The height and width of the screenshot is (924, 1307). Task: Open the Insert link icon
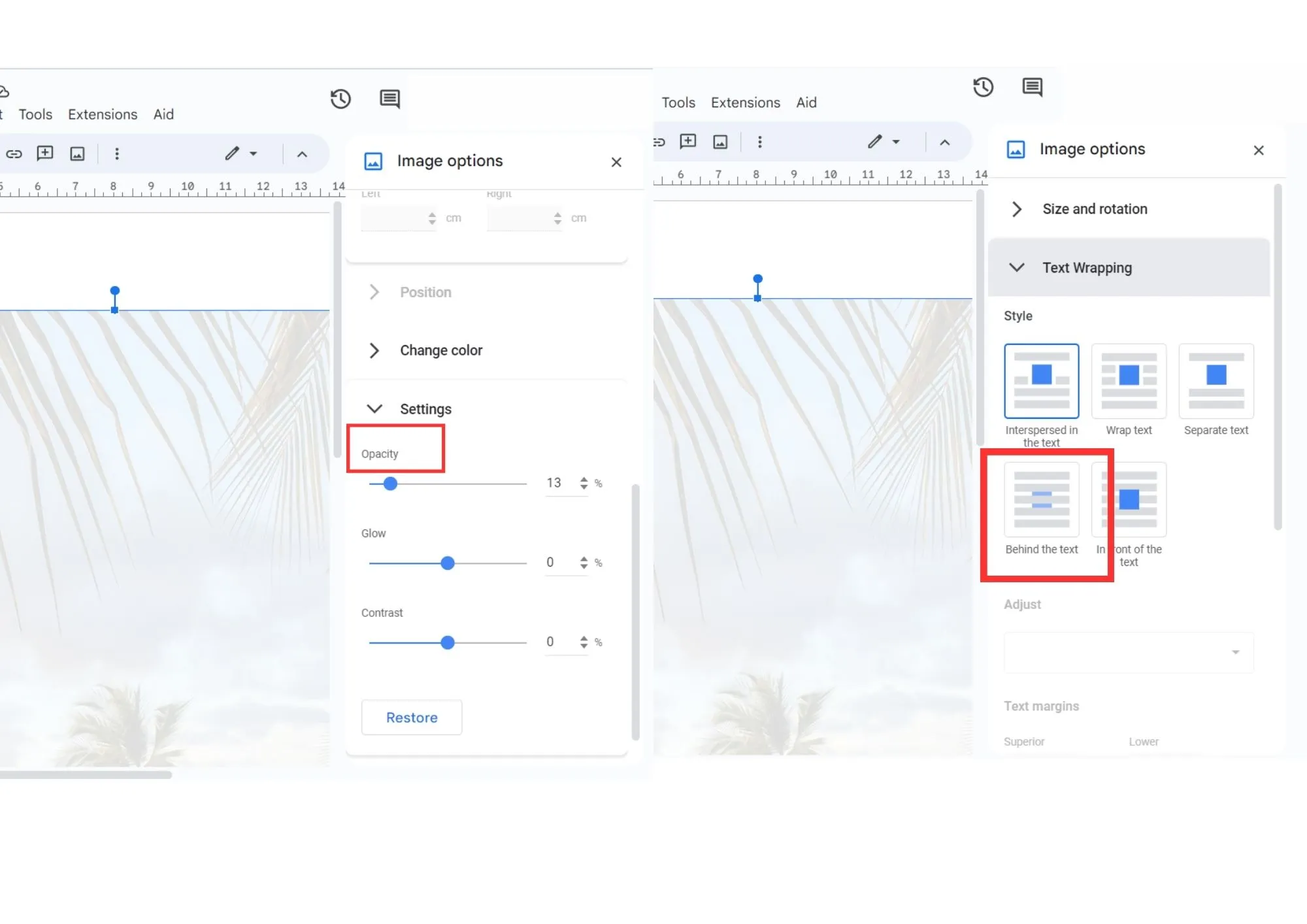[x=14, y=154]
